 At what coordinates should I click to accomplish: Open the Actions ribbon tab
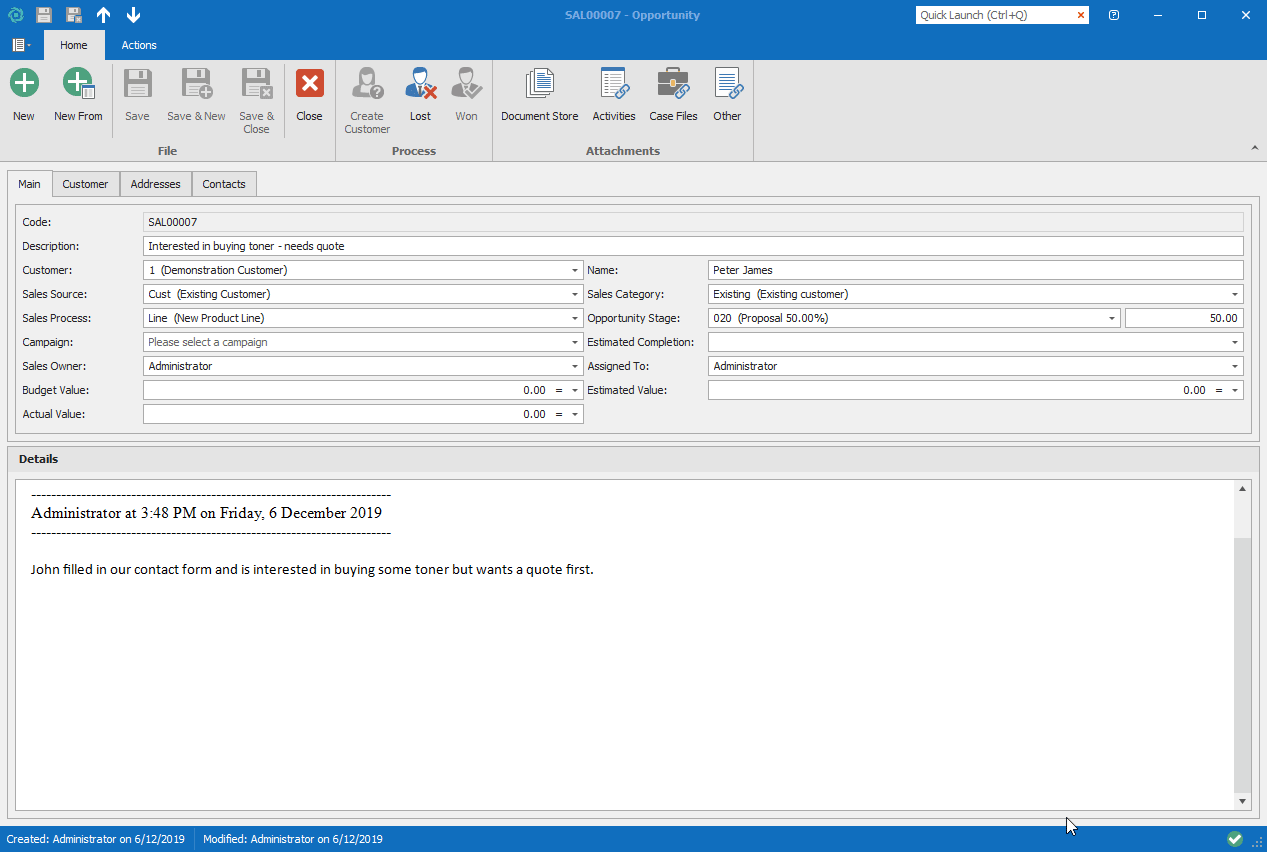click(139, 45)
